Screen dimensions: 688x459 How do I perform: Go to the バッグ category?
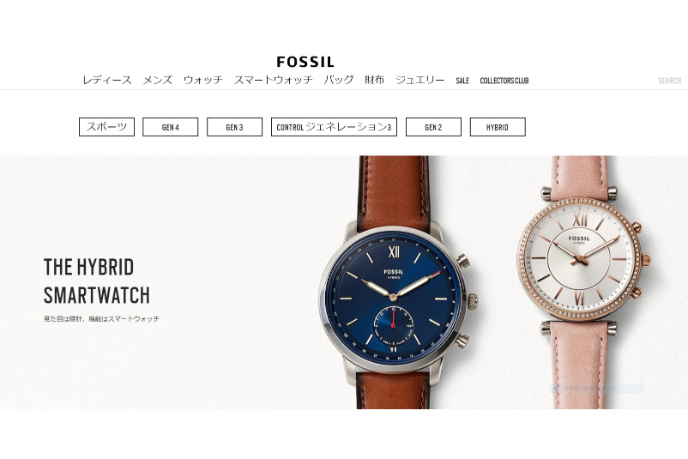339,80
